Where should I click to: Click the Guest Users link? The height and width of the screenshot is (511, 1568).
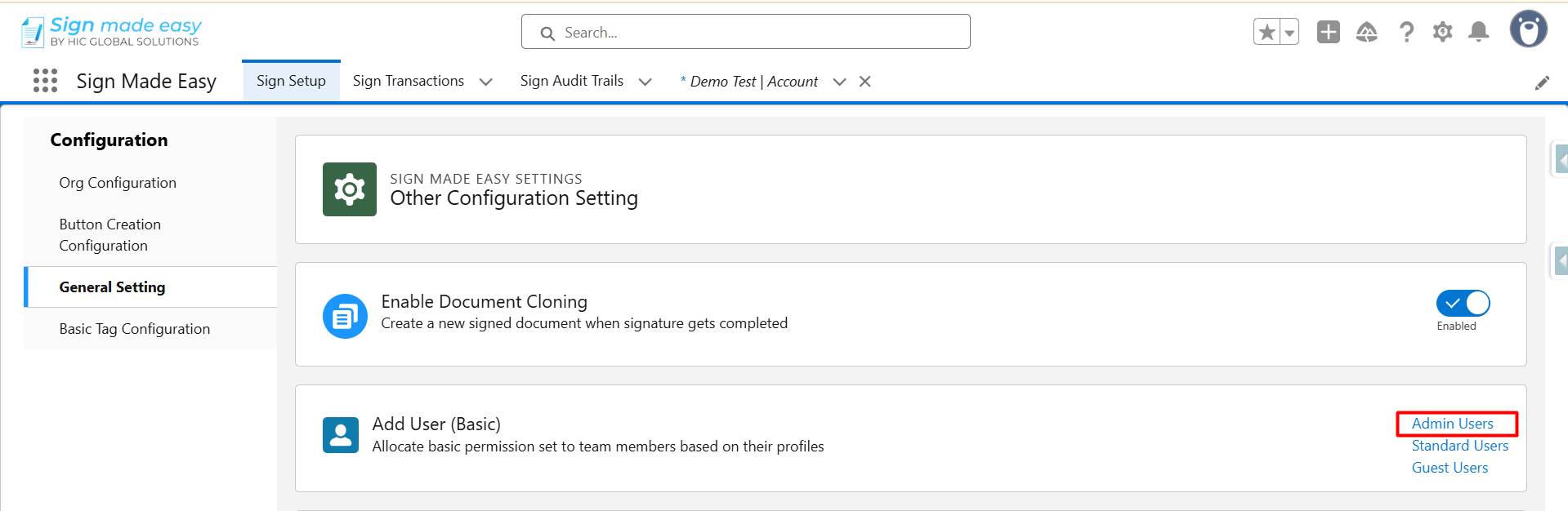(1450, 468)
